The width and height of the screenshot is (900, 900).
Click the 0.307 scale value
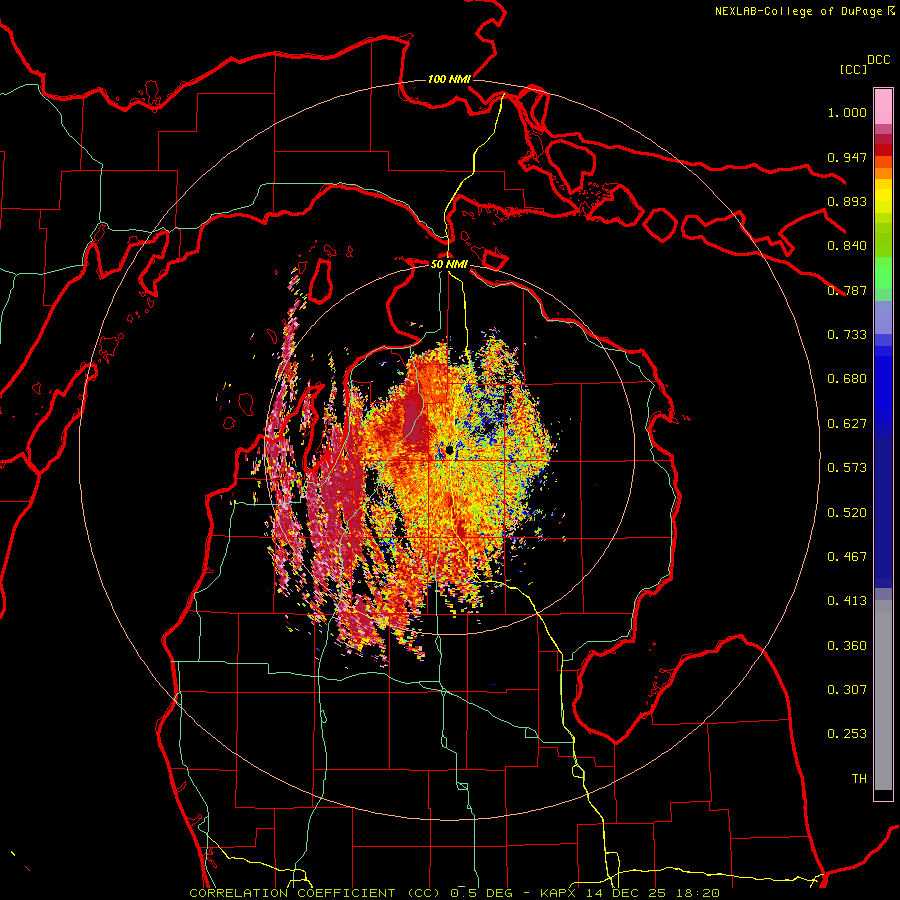pyautogui.click(x=847, y=690)
